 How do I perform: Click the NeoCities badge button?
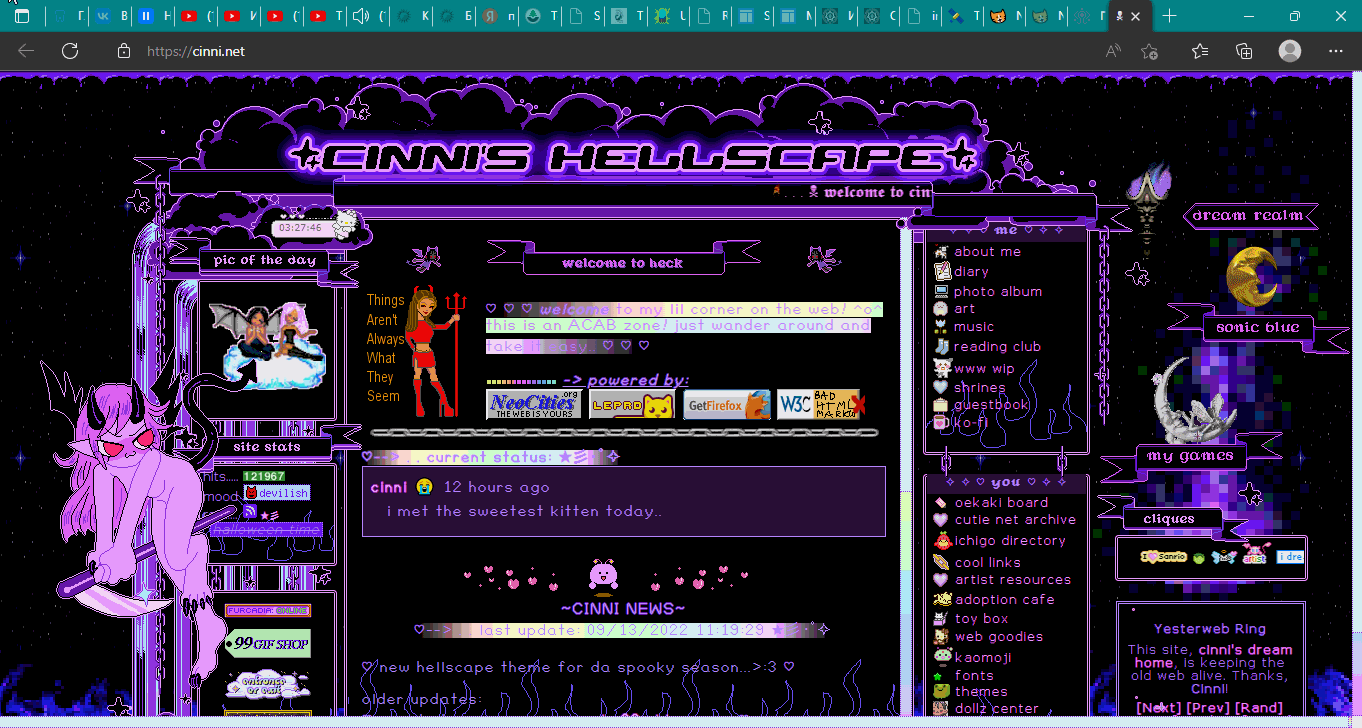tap(533, 404)
